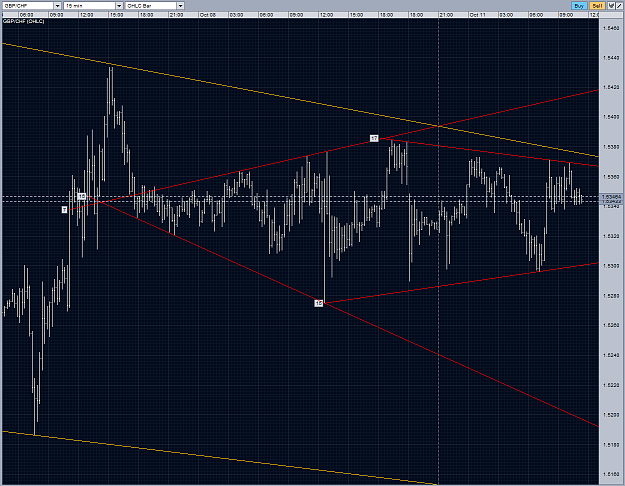Click the blue Buy button
The image size is (625, 486).
tap(579, 6)
